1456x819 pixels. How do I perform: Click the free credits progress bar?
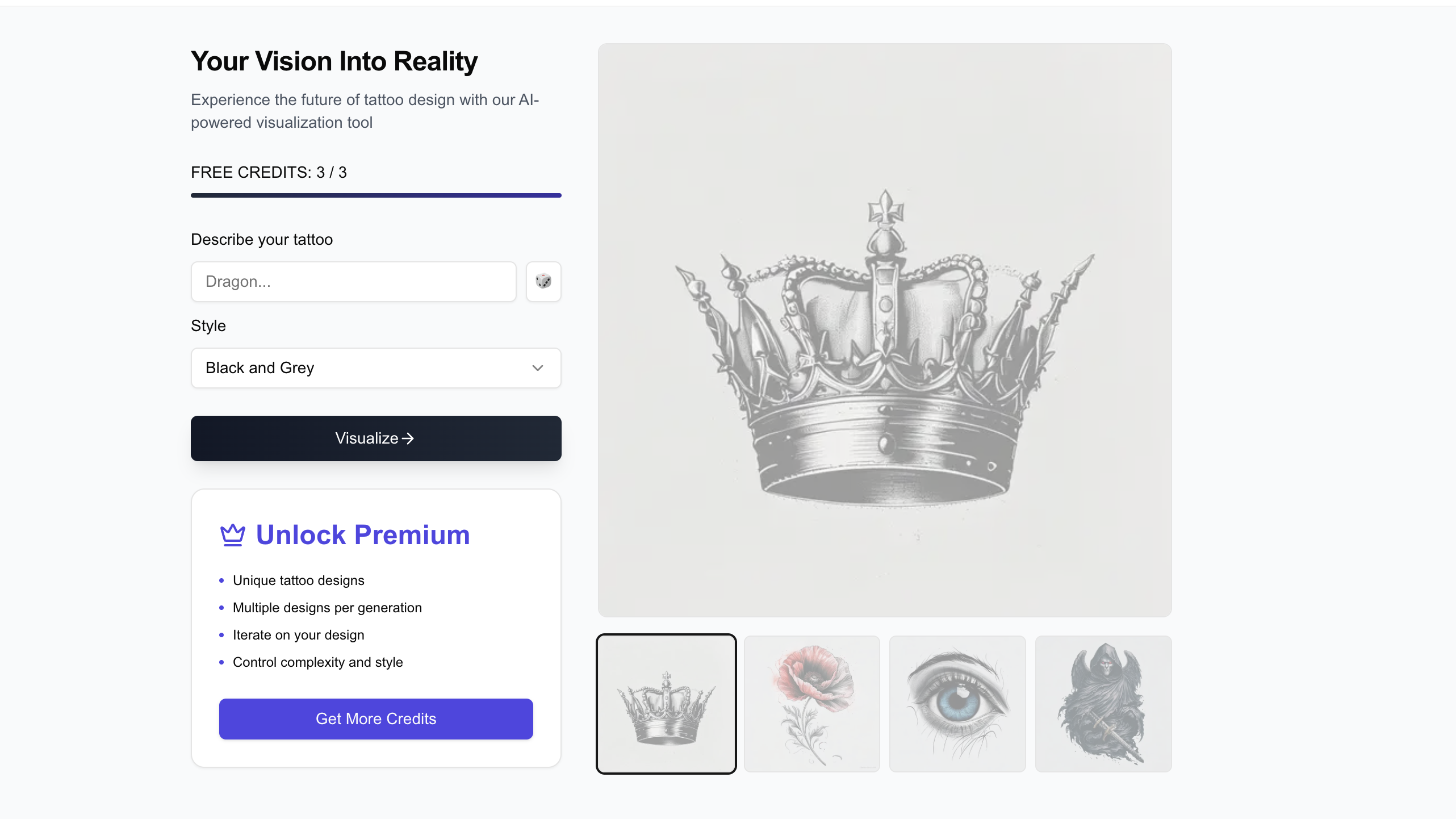(376, 195)
